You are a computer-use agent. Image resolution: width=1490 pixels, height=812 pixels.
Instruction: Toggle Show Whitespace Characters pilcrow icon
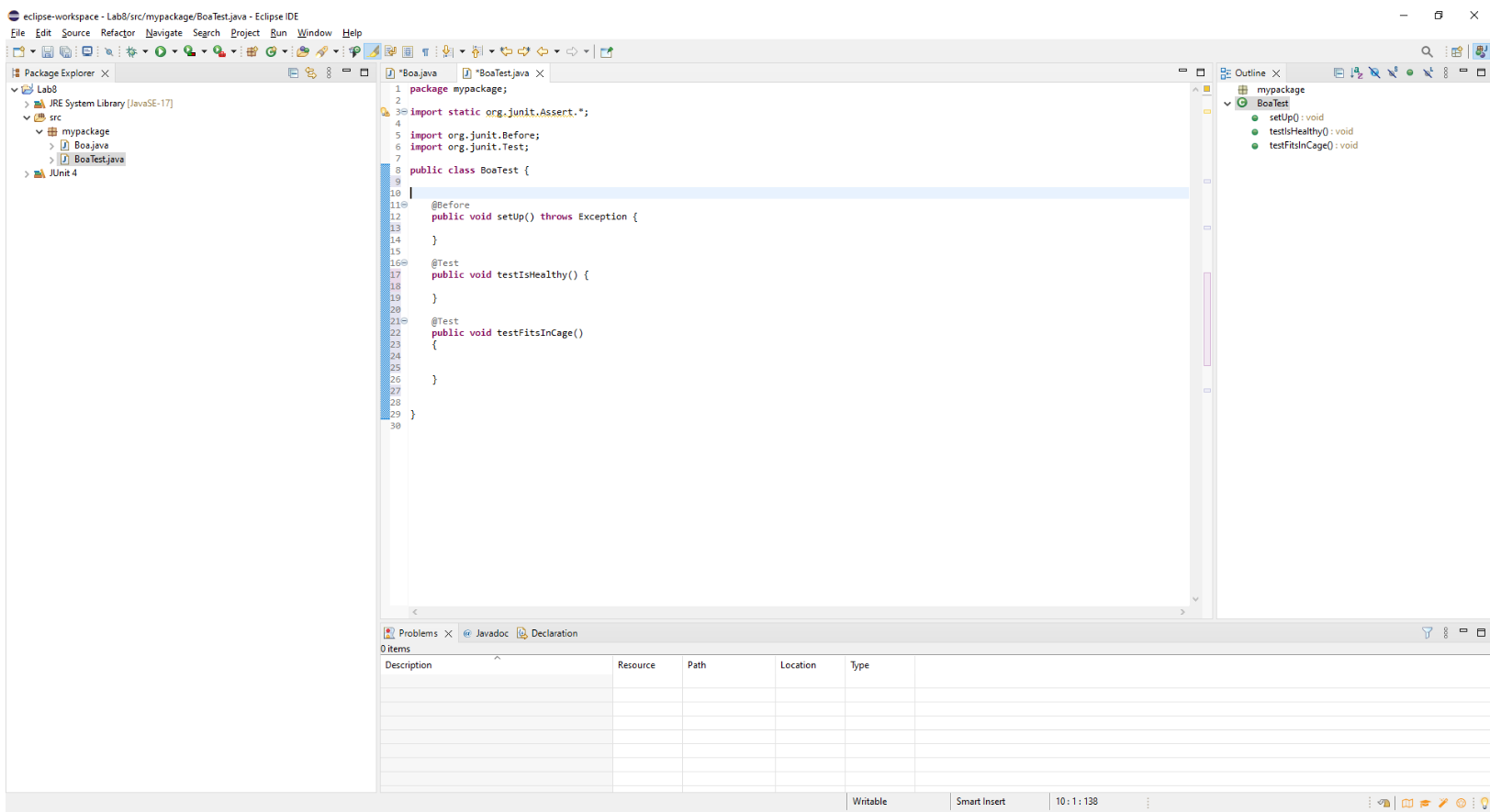coord(425,51)
